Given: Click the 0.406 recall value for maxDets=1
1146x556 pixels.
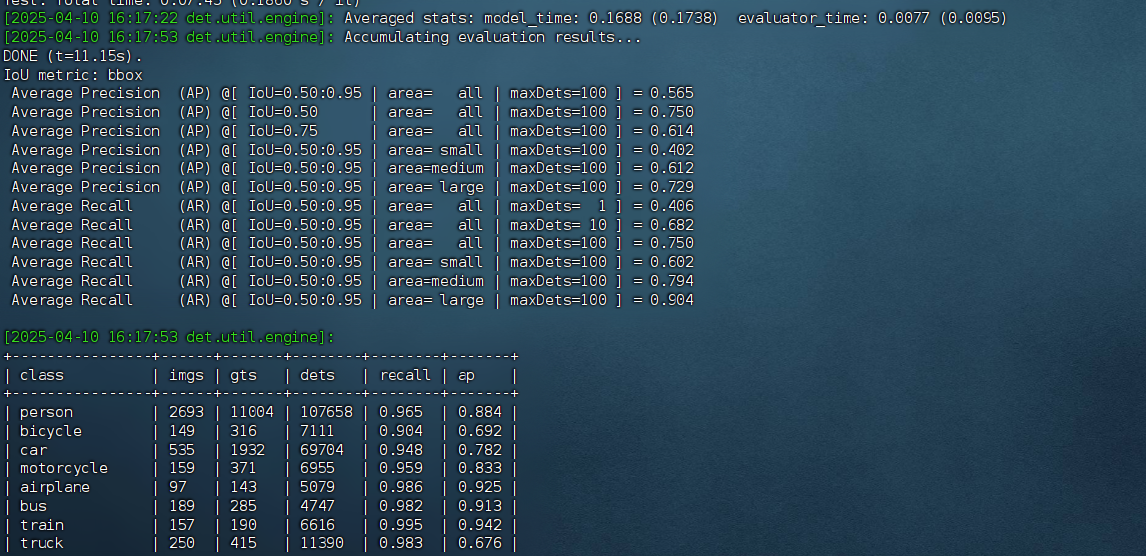Looking at the screenshot, I should 672,206.
